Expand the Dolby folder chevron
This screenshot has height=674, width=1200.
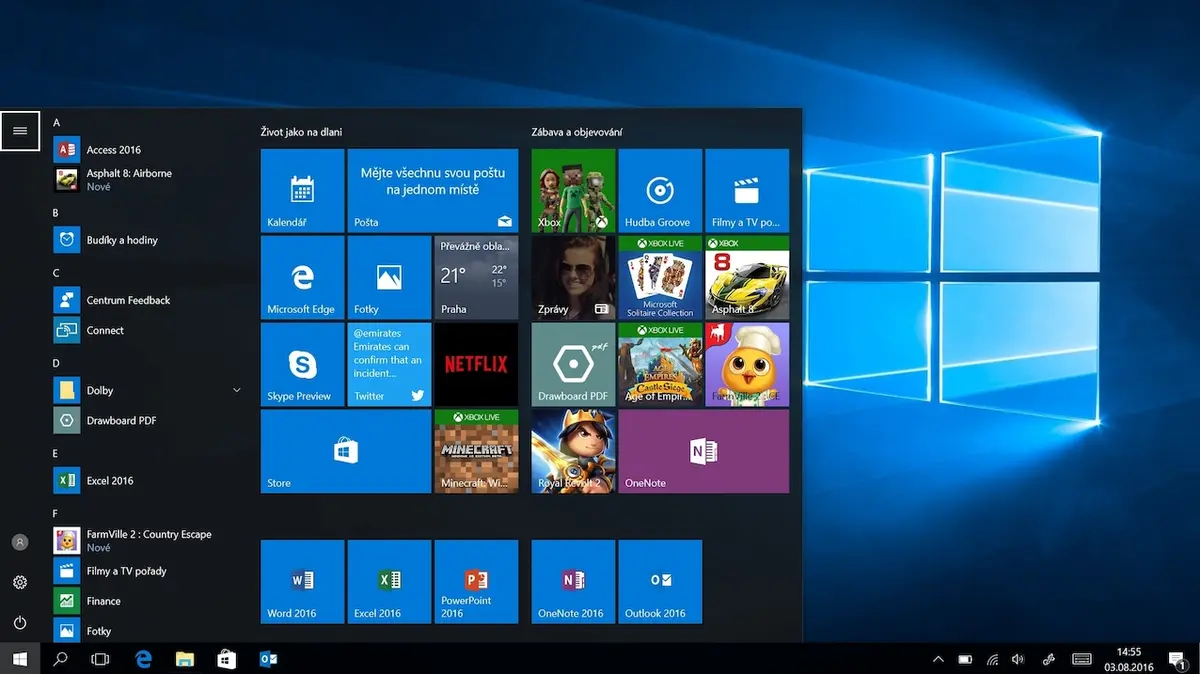[237, 390]
